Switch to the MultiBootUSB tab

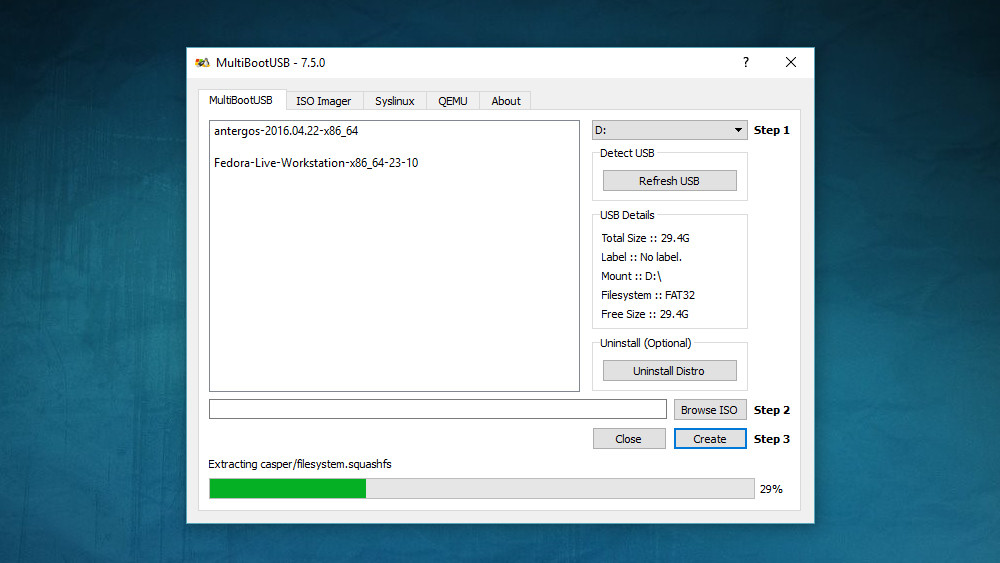coord(241,100)
